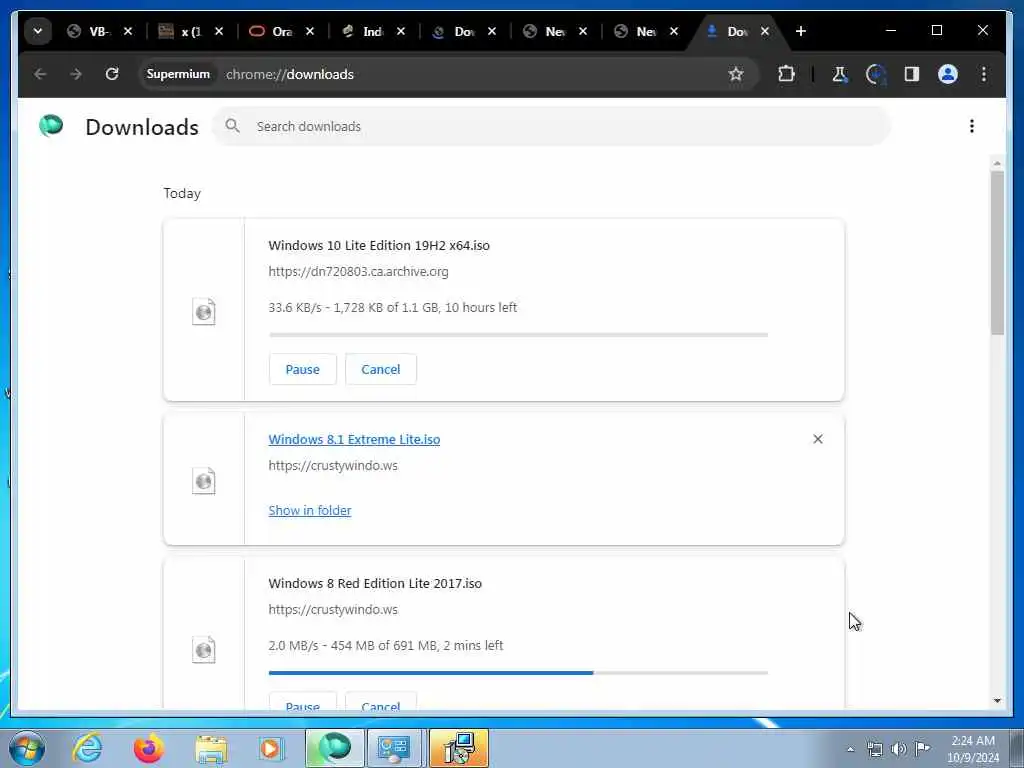The height and width of the screenshot is (768, 1024).
Task: Switch to the Supermium taskbar button
Action: pyautogui.click(x=334, y=748)
